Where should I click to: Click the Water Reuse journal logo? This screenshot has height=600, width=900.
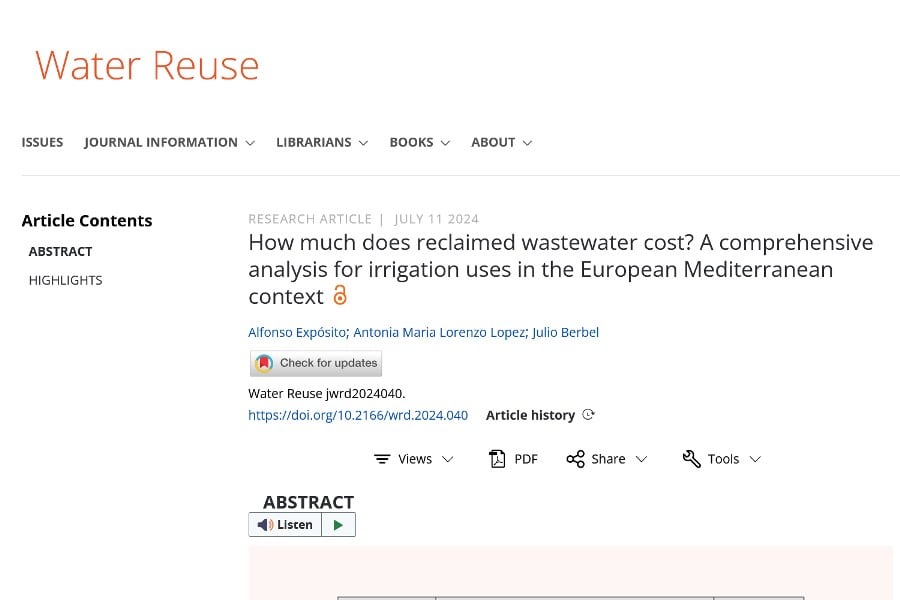click(x=147, y=65)
